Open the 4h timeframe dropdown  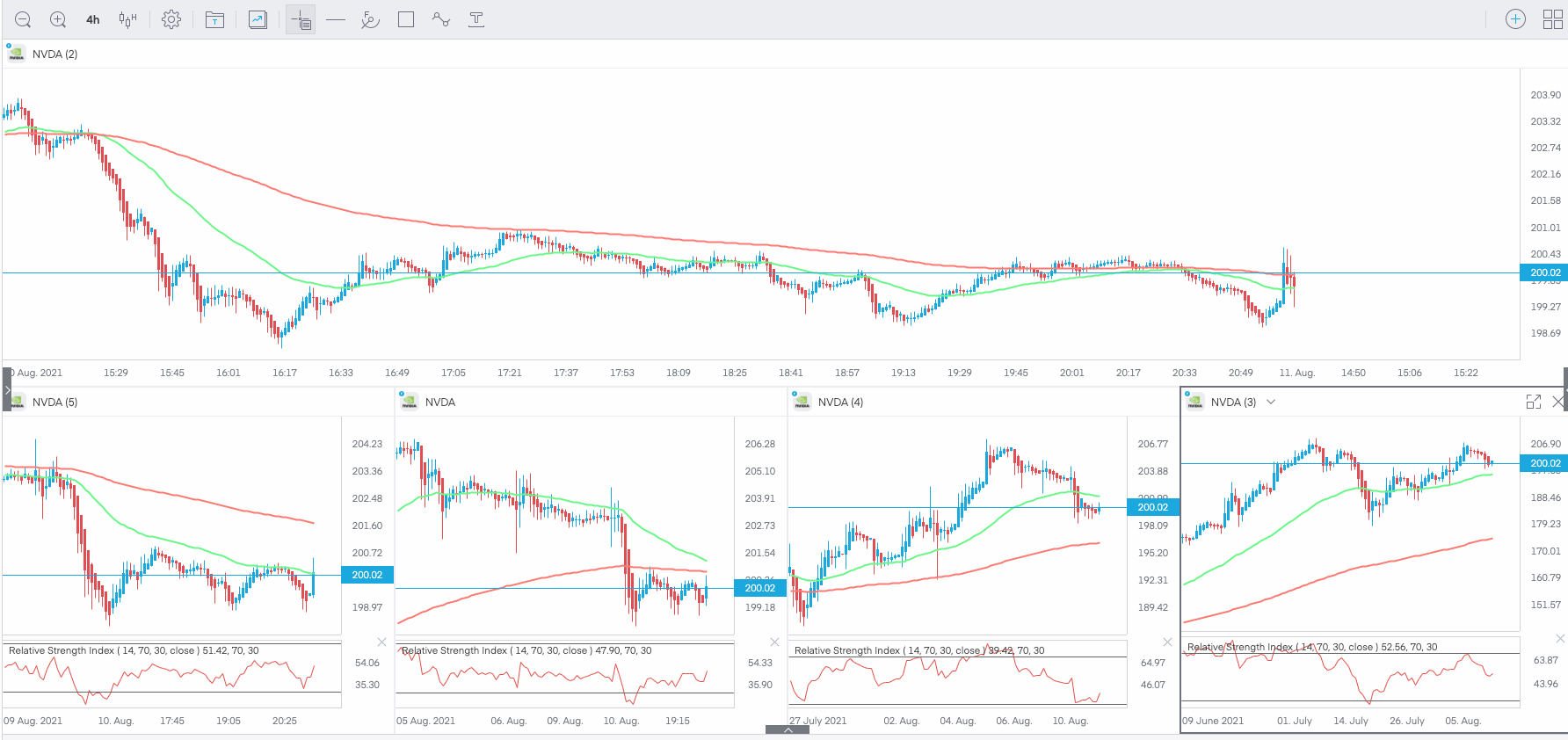(93, 19)
